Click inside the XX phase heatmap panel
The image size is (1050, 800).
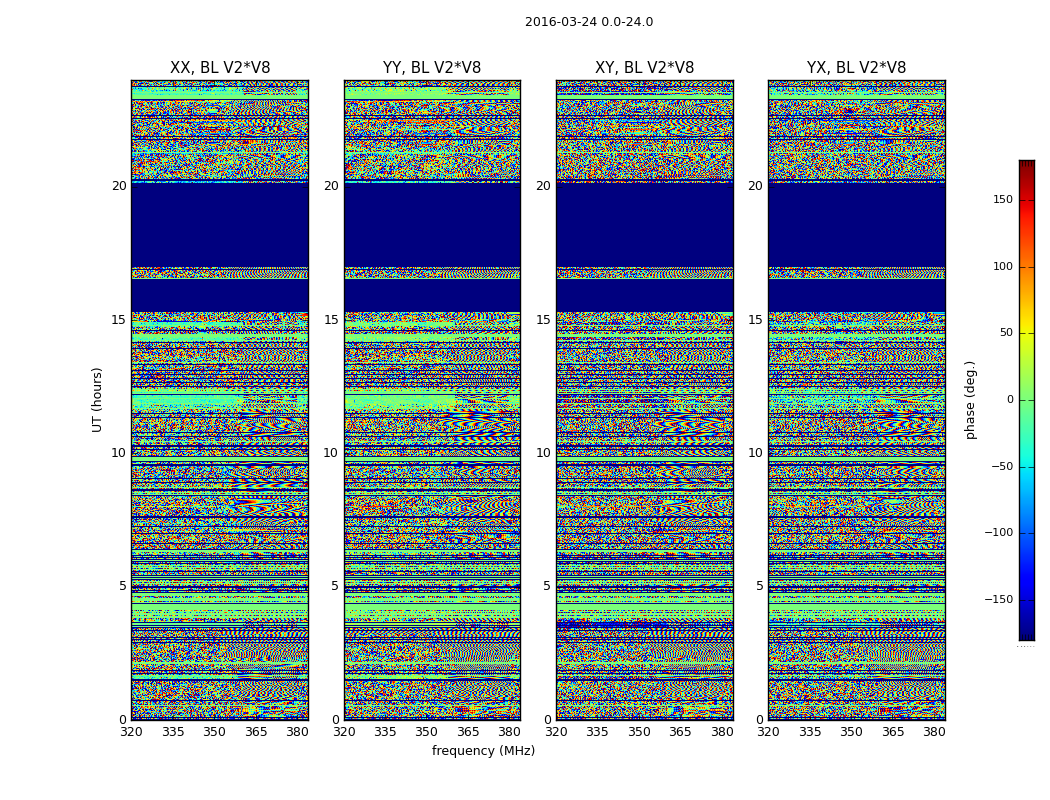coord(220,400)
